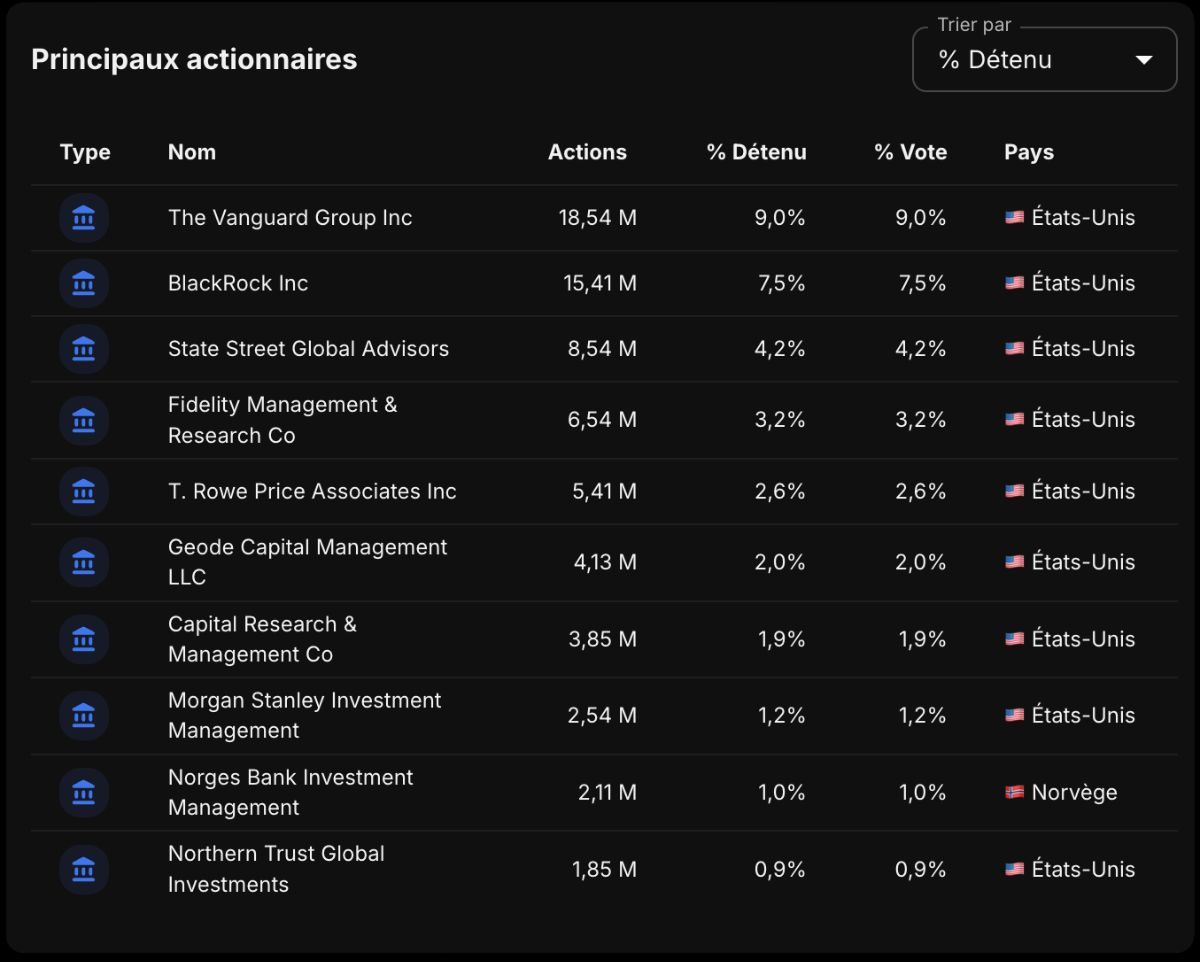This screenshot has width=1200, height=962.
Task: Select The Vanguard Group Inc name
Action: coord(290,217)
